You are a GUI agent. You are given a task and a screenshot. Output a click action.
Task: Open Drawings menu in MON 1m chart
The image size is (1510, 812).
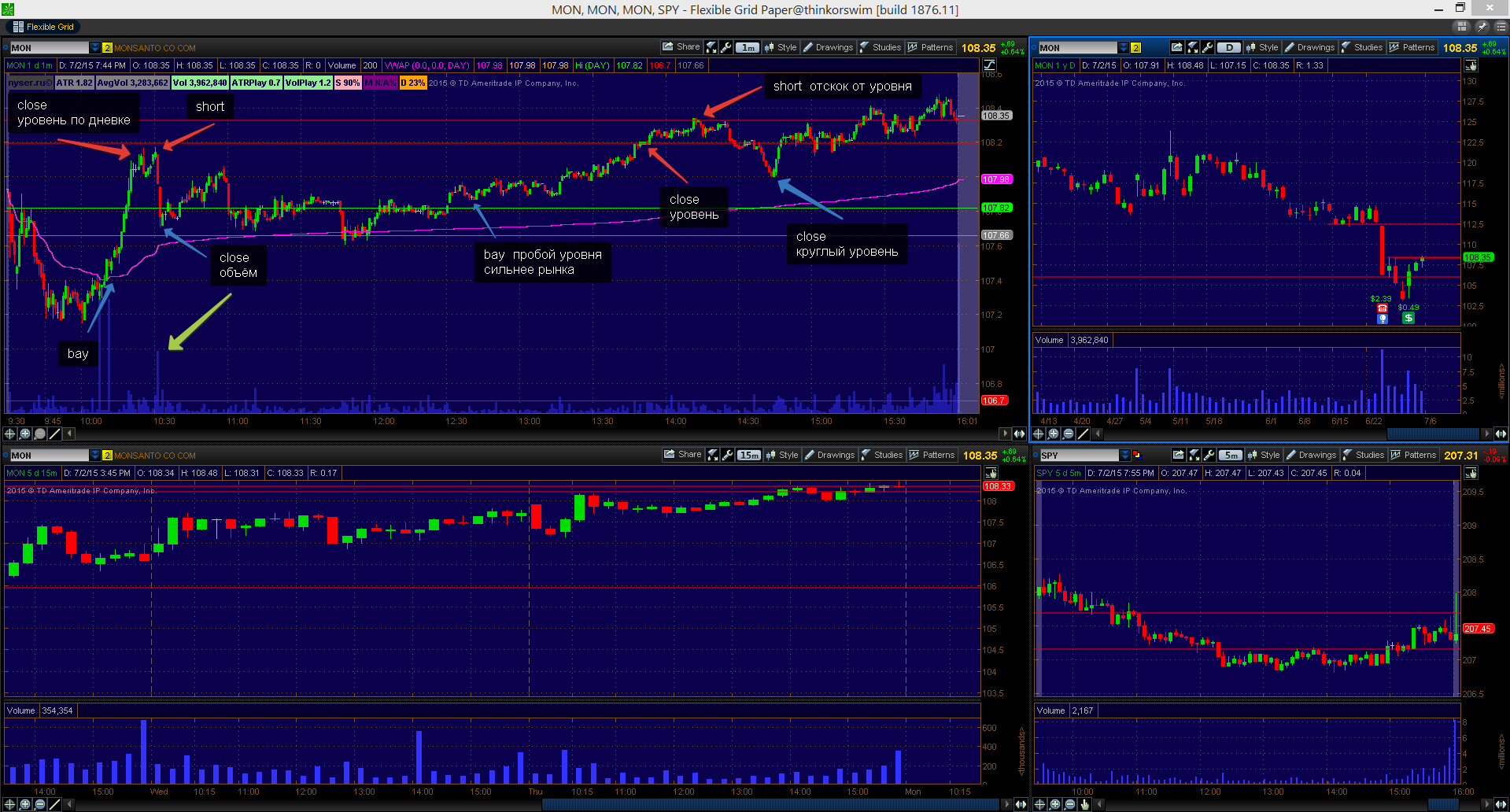pos(828,47)
